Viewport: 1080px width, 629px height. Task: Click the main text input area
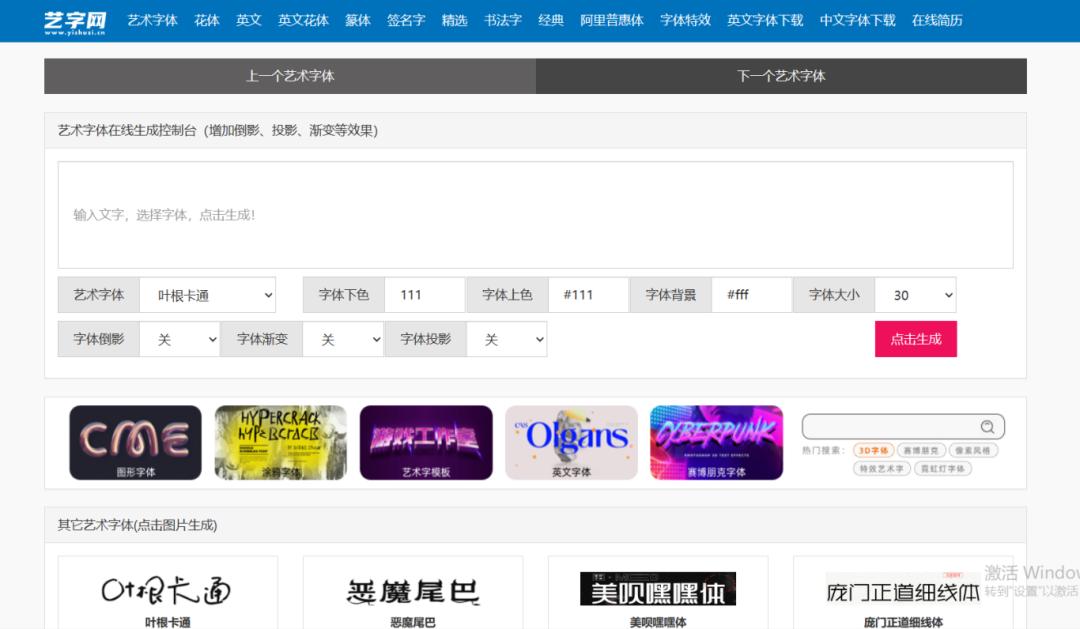point(535,215)
